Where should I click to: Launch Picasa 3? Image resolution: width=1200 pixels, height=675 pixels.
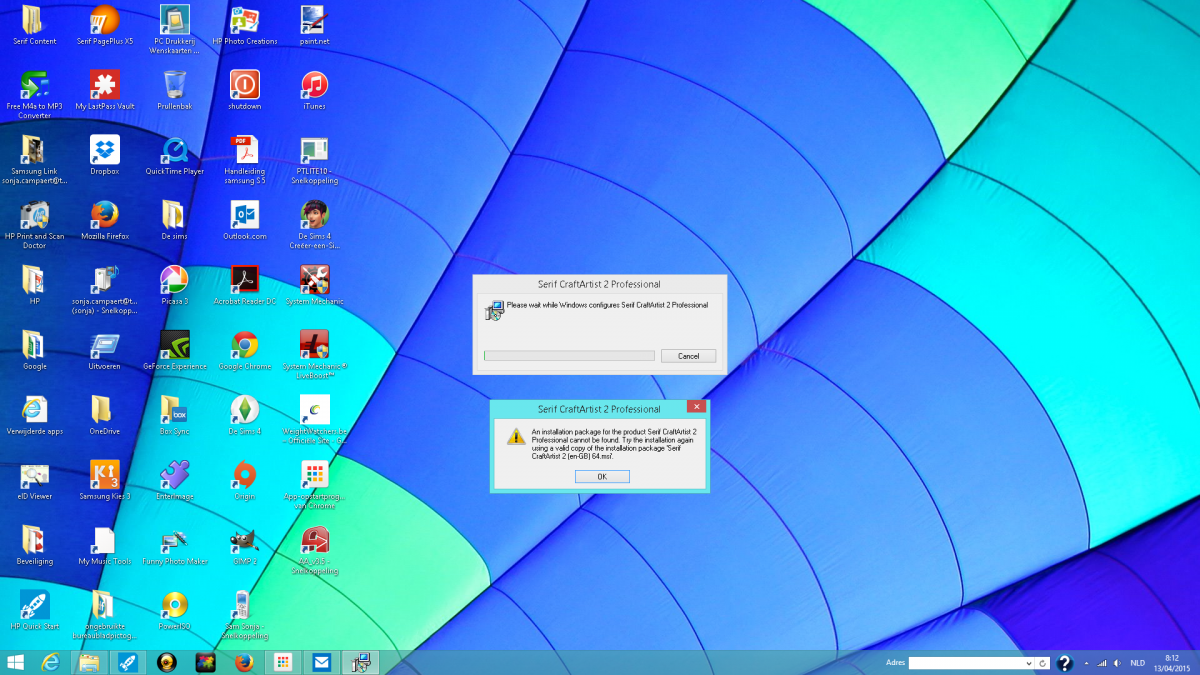coord(174,286)
